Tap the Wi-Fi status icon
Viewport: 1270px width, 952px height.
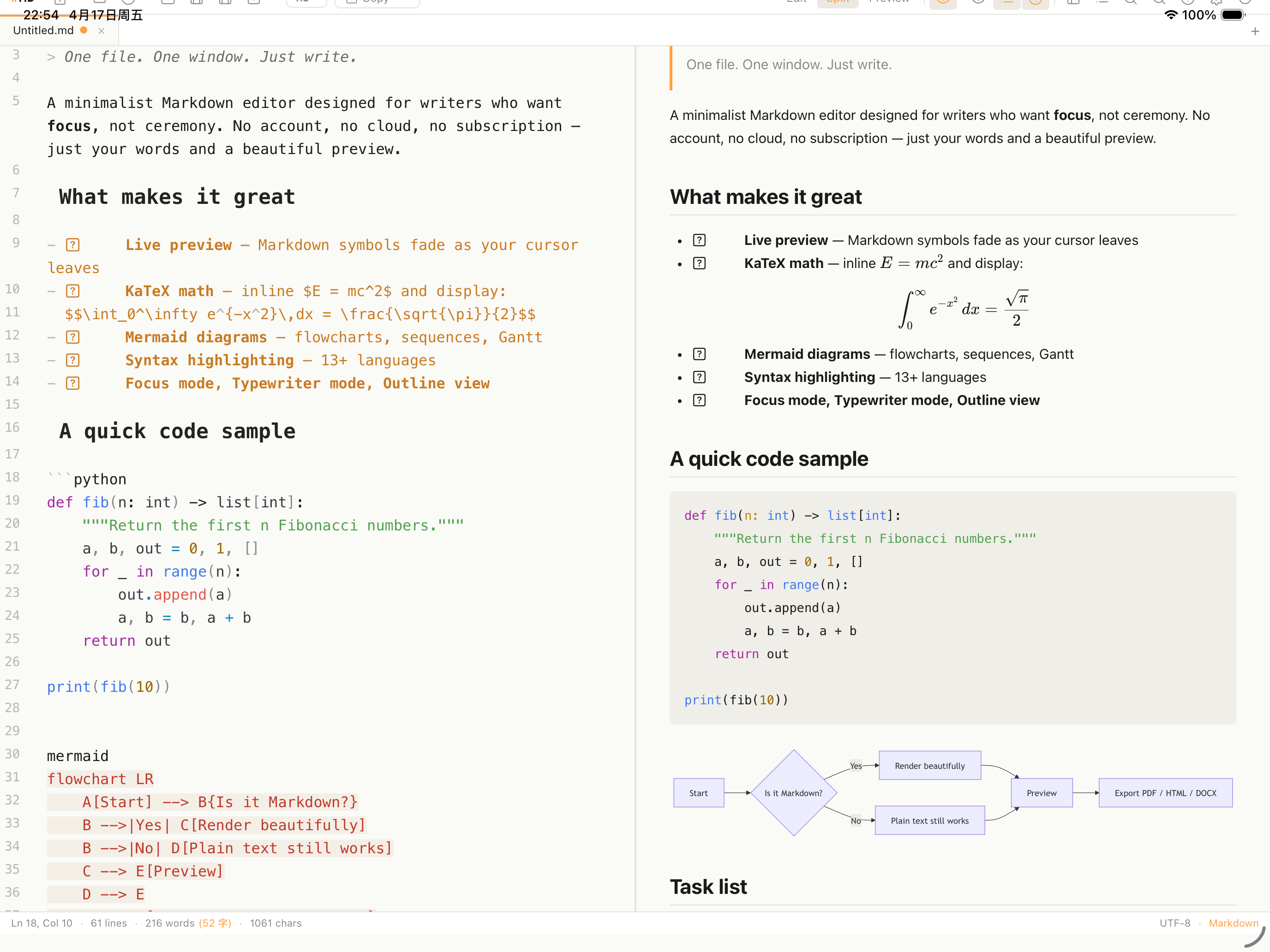[1171, 15]
